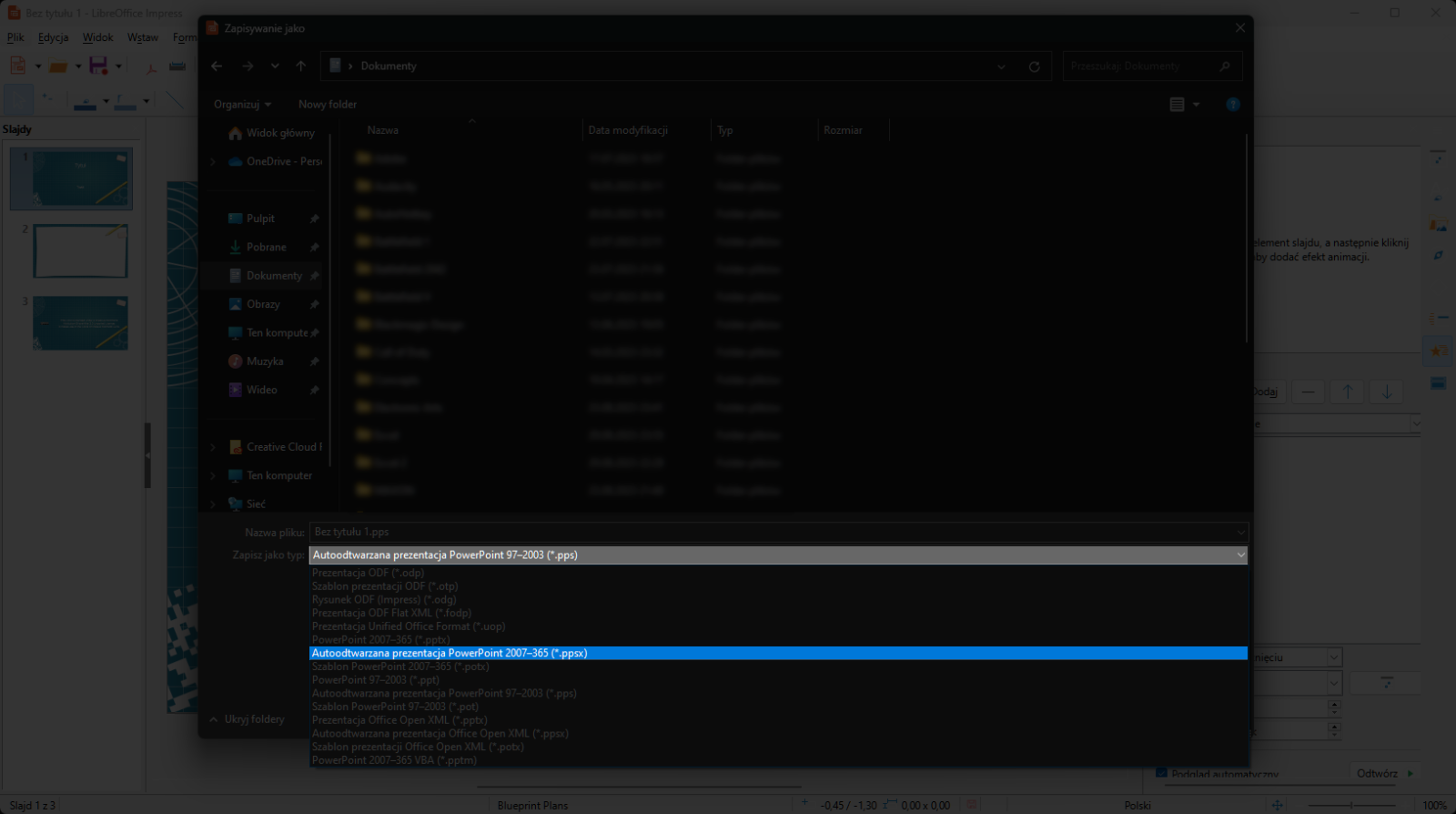Go up one folder level in save dialog
The image size is (1456, 814).
[301, 66]
